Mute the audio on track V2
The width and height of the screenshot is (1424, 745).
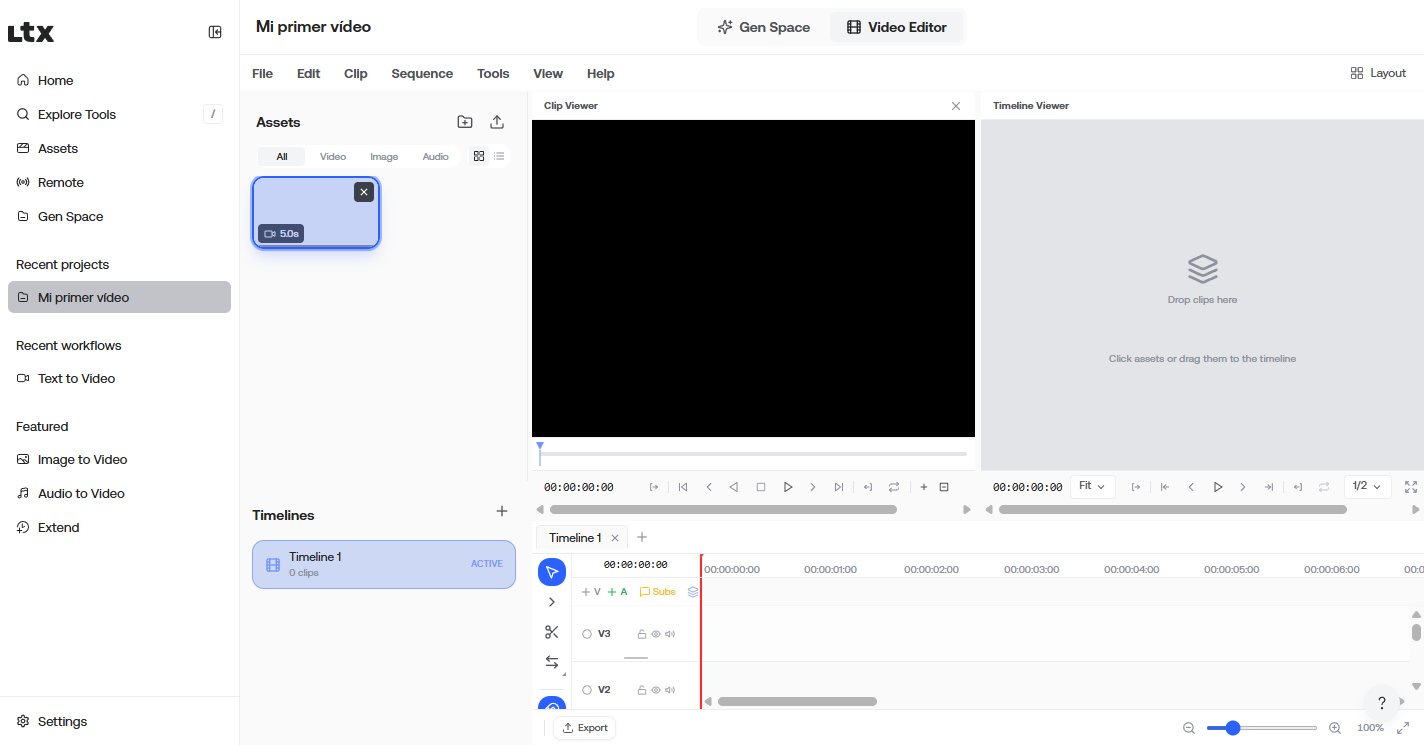pos(670,690)
